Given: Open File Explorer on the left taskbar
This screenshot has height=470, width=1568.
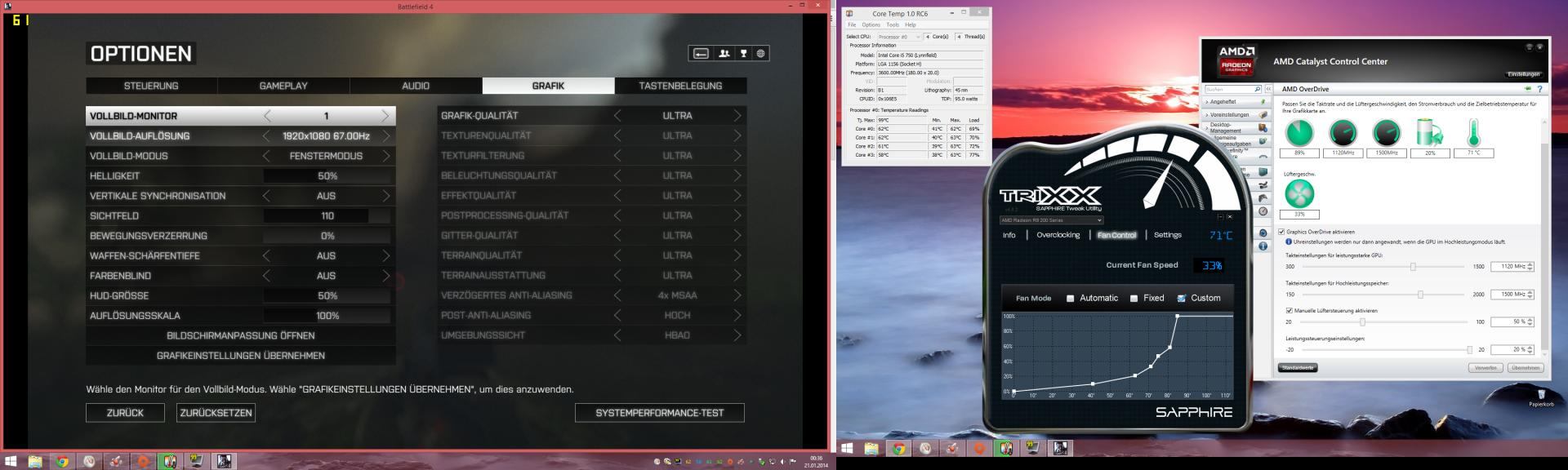Looking at the screenshot, I should pyautogui.click(x=35, y=461).
